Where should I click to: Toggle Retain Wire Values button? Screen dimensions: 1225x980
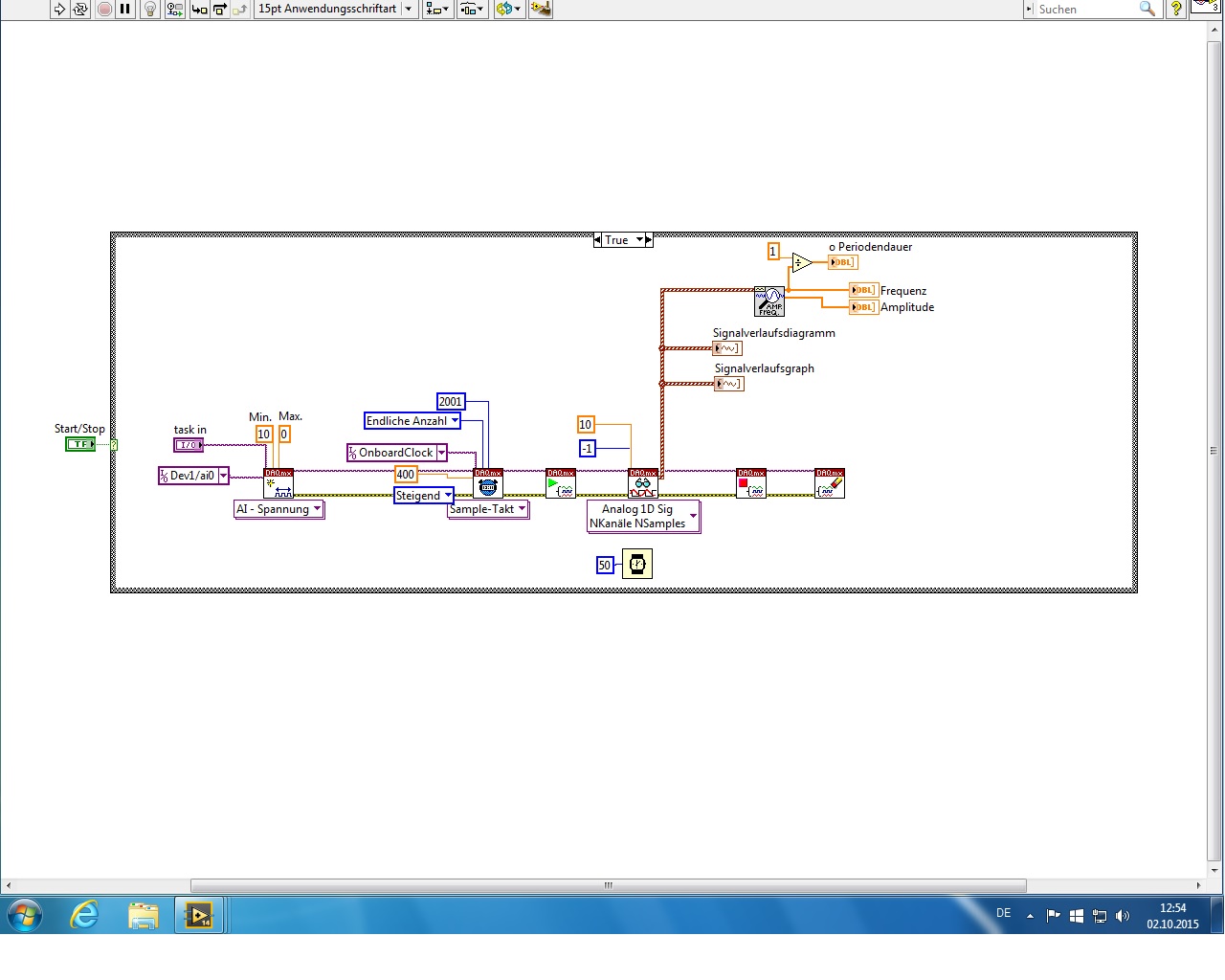tap(174, 9)
